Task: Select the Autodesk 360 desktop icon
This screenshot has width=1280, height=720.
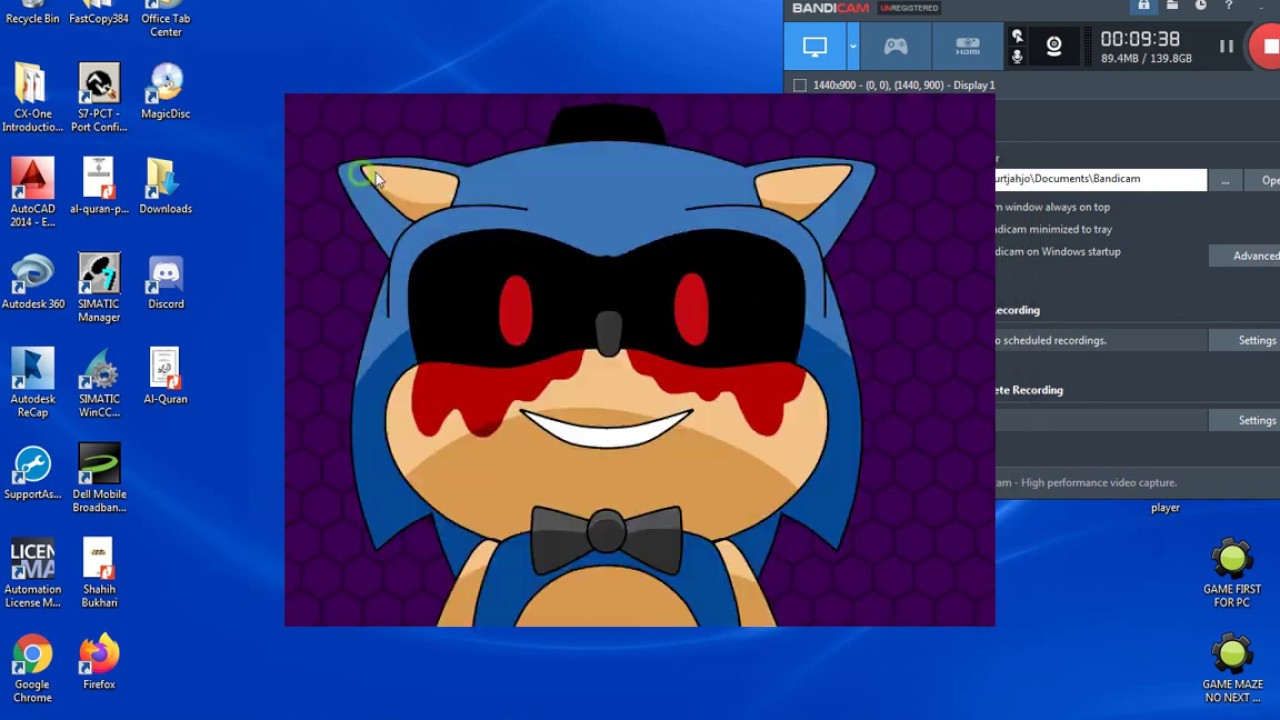Action: [32, 281]
